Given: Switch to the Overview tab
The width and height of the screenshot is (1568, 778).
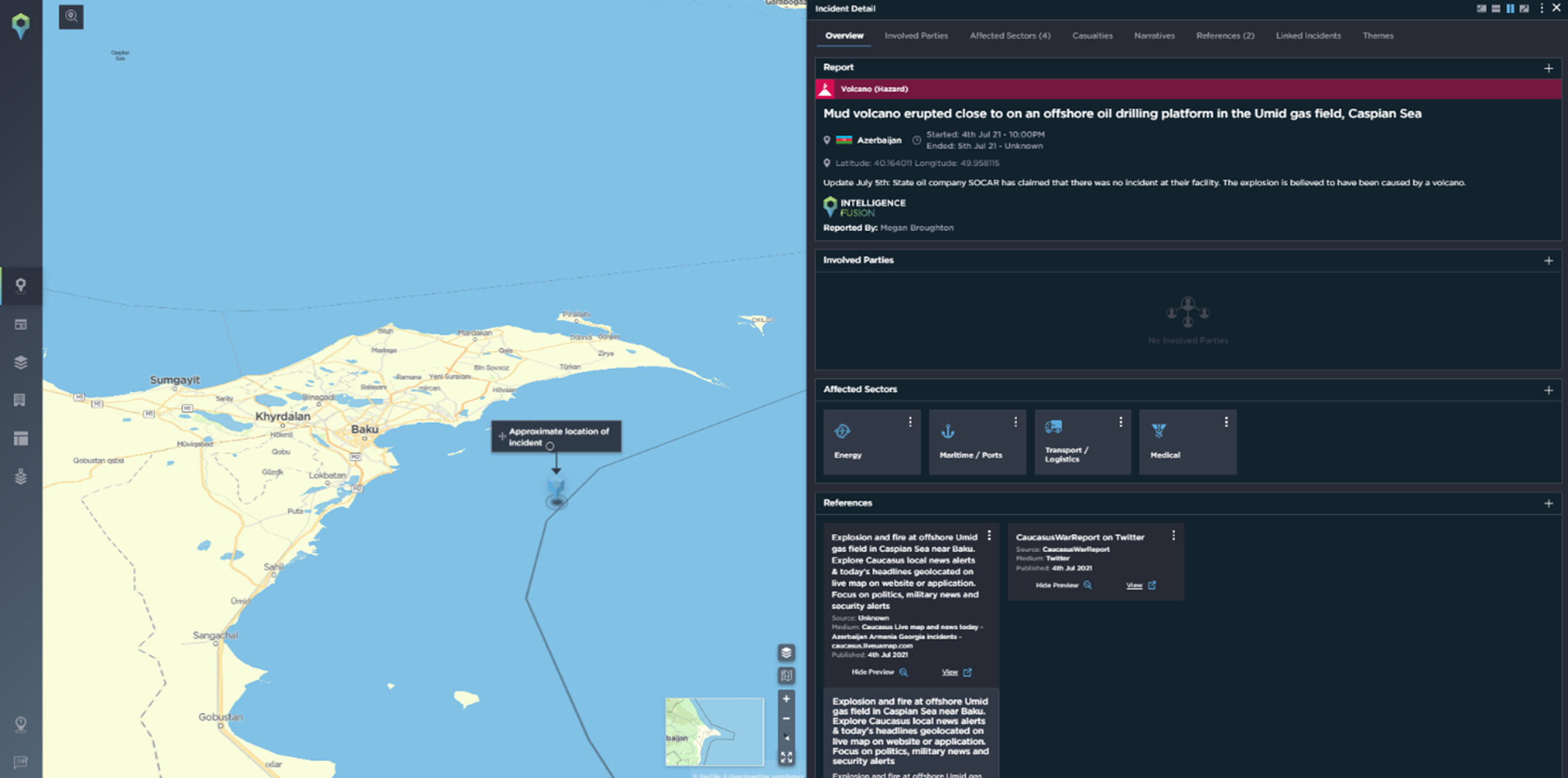Looking at the screenshot, I should 844,35.
